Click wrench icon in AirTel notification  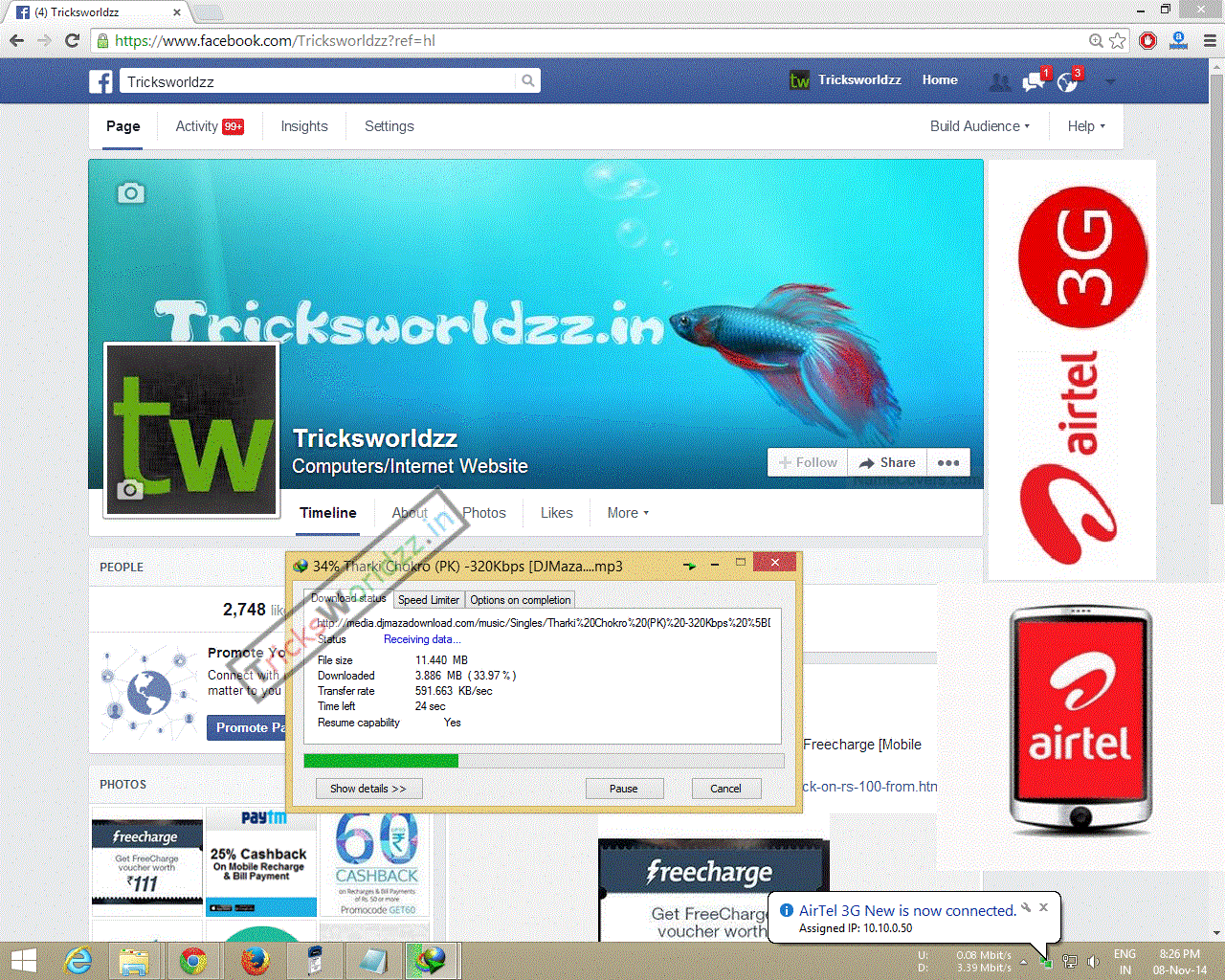pyautogui.click(x=1026, y=907)
